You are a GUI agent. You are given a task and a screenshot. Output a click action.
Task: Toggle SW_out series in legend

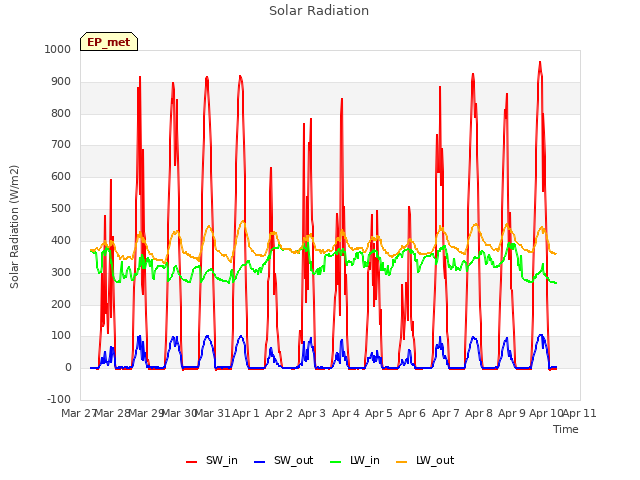[x=284, y=461]
